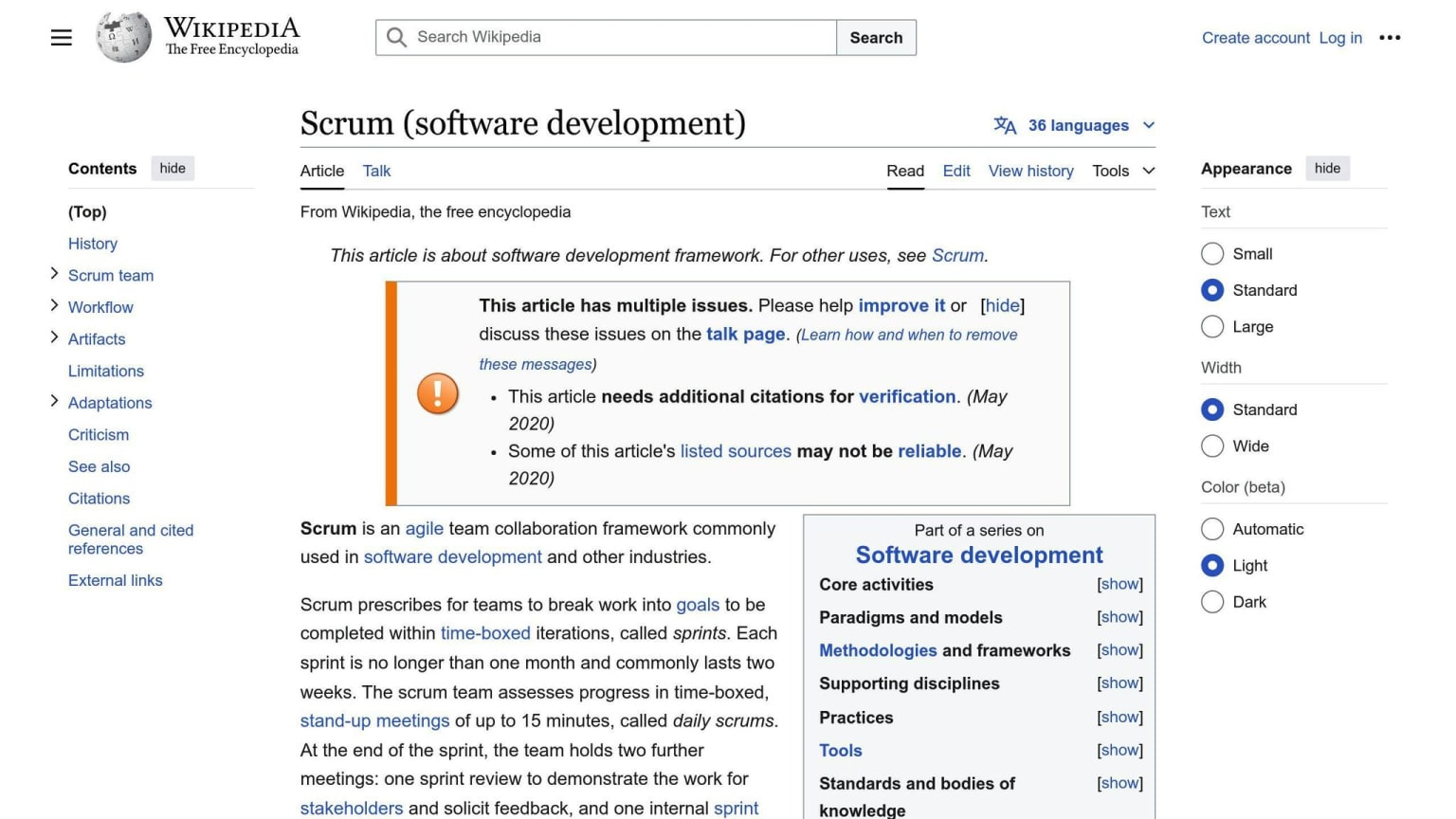Expand the Scrum team contents section

point(54,275)
